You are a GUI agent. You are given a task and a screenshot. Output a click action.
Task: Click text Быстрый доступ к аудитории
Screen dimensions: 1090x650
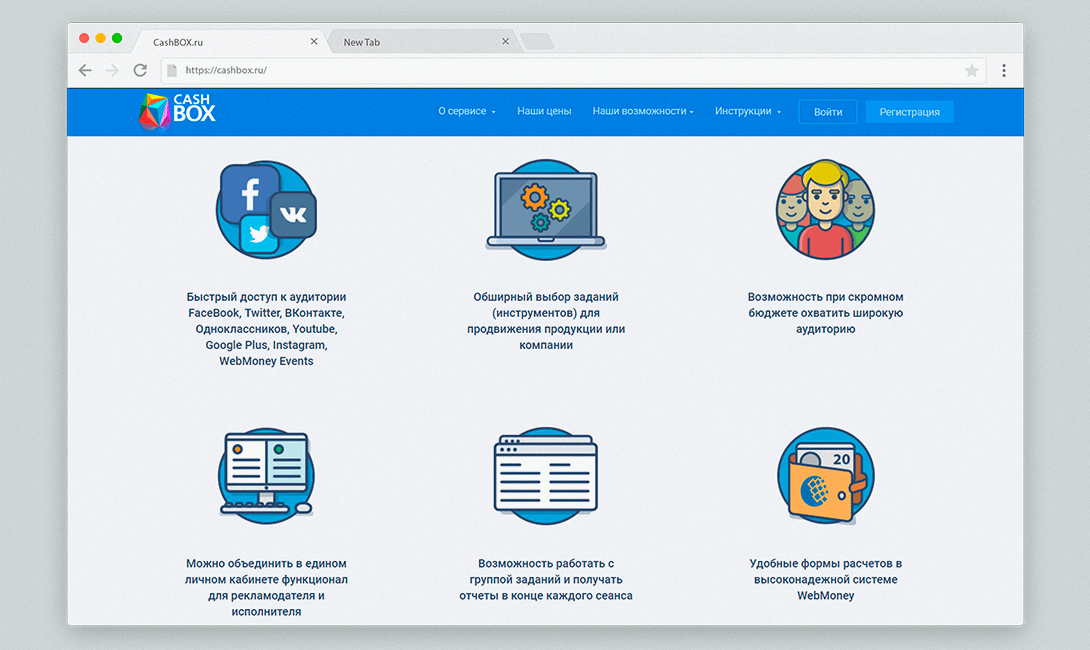point(266,297)
